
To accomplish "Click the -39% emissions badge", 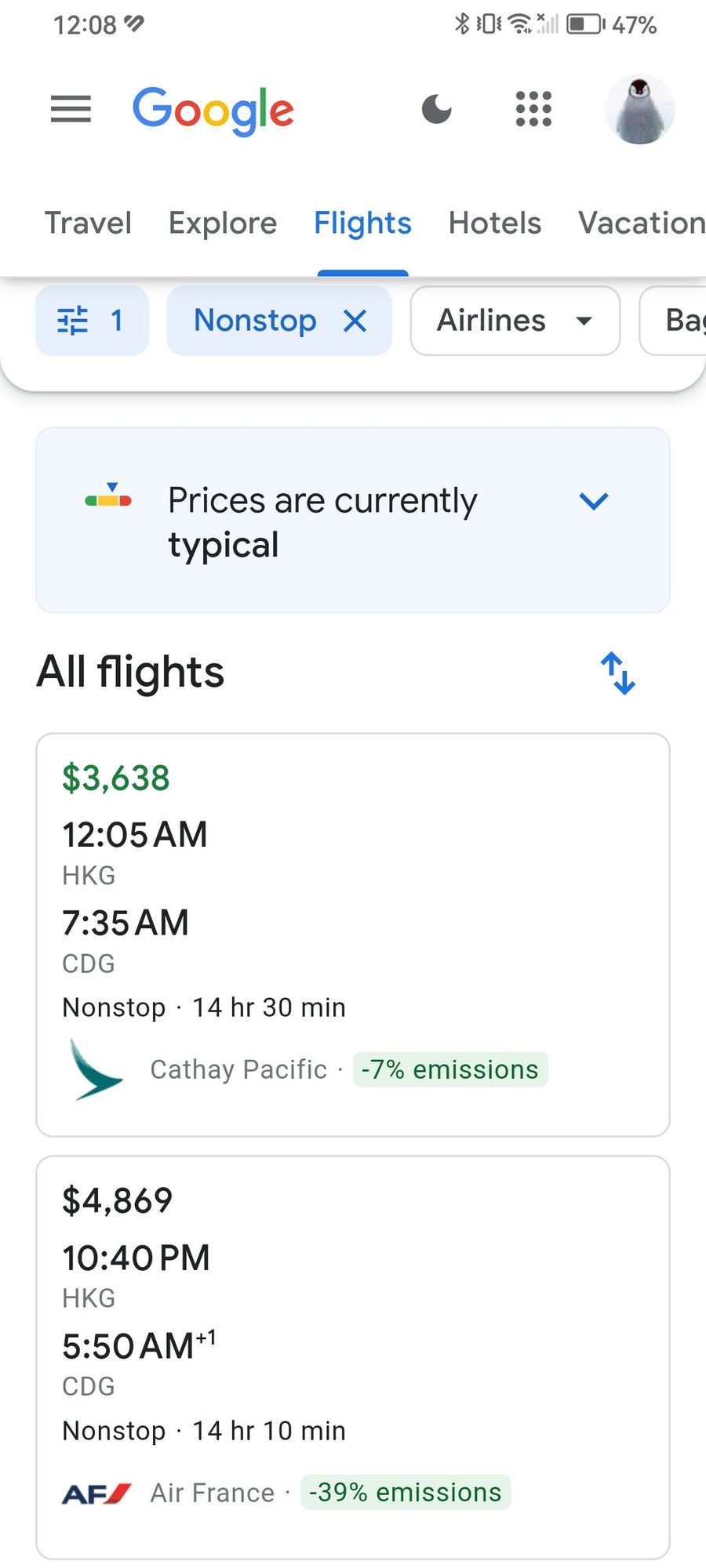I will [406, 1492].
